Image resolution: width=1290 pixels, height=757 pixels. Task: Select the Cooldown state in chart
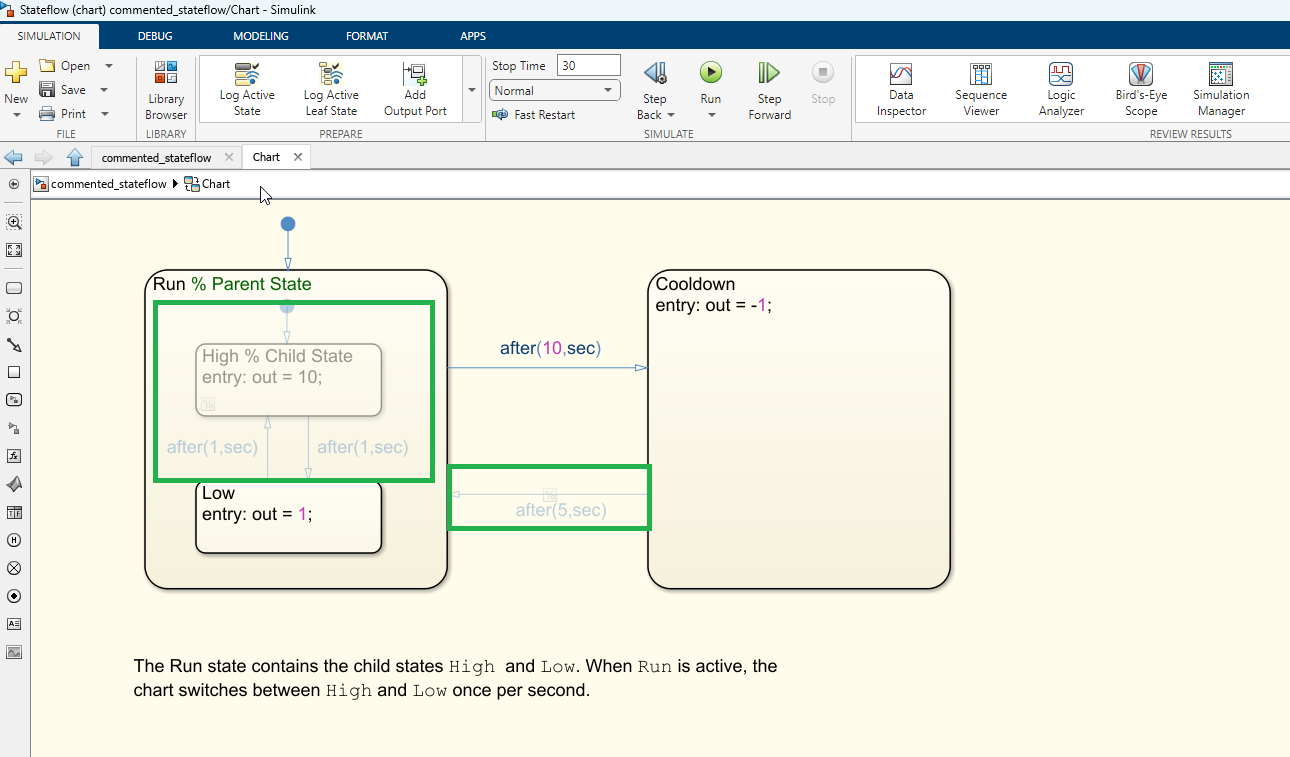pyautogui.click(x=799, y=429)
